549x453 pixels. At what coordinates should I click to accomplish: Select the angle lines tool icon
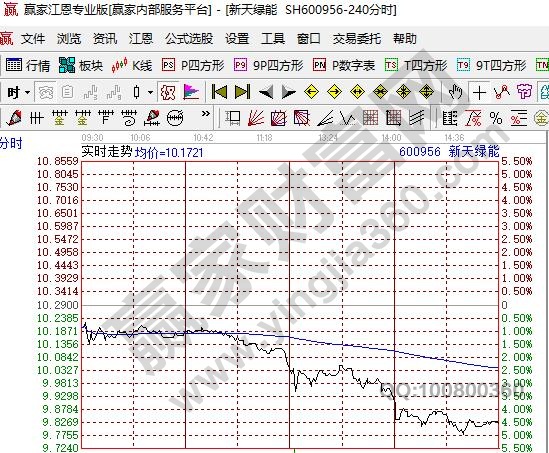tap(325, 118)
